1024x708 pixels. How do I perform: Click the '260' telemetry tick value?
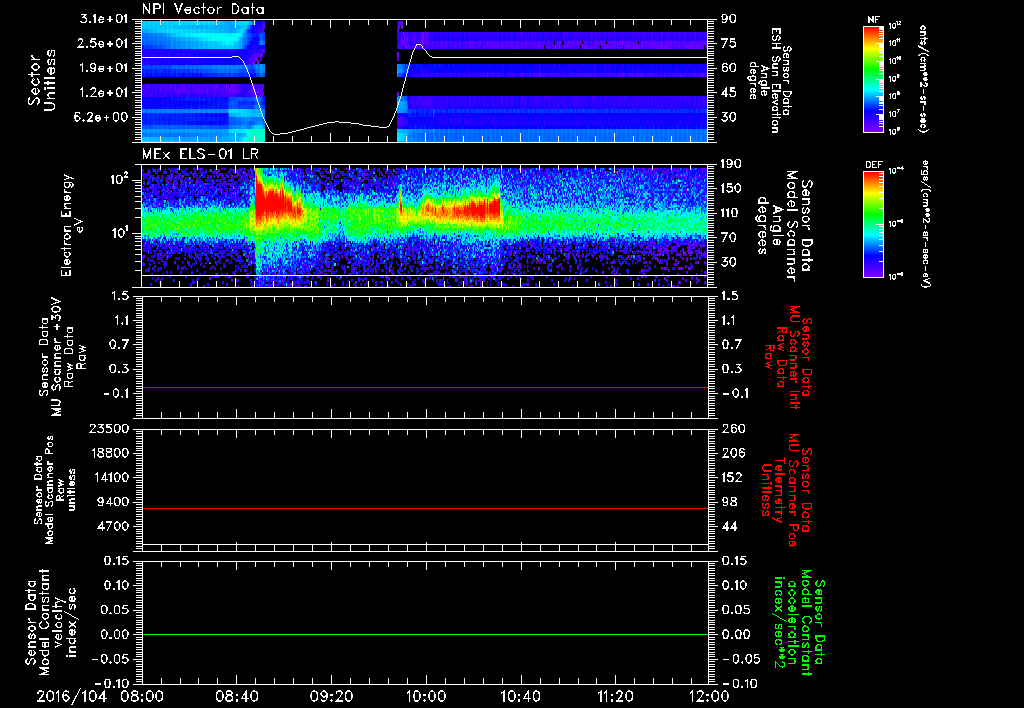click(x=732, y=429)
